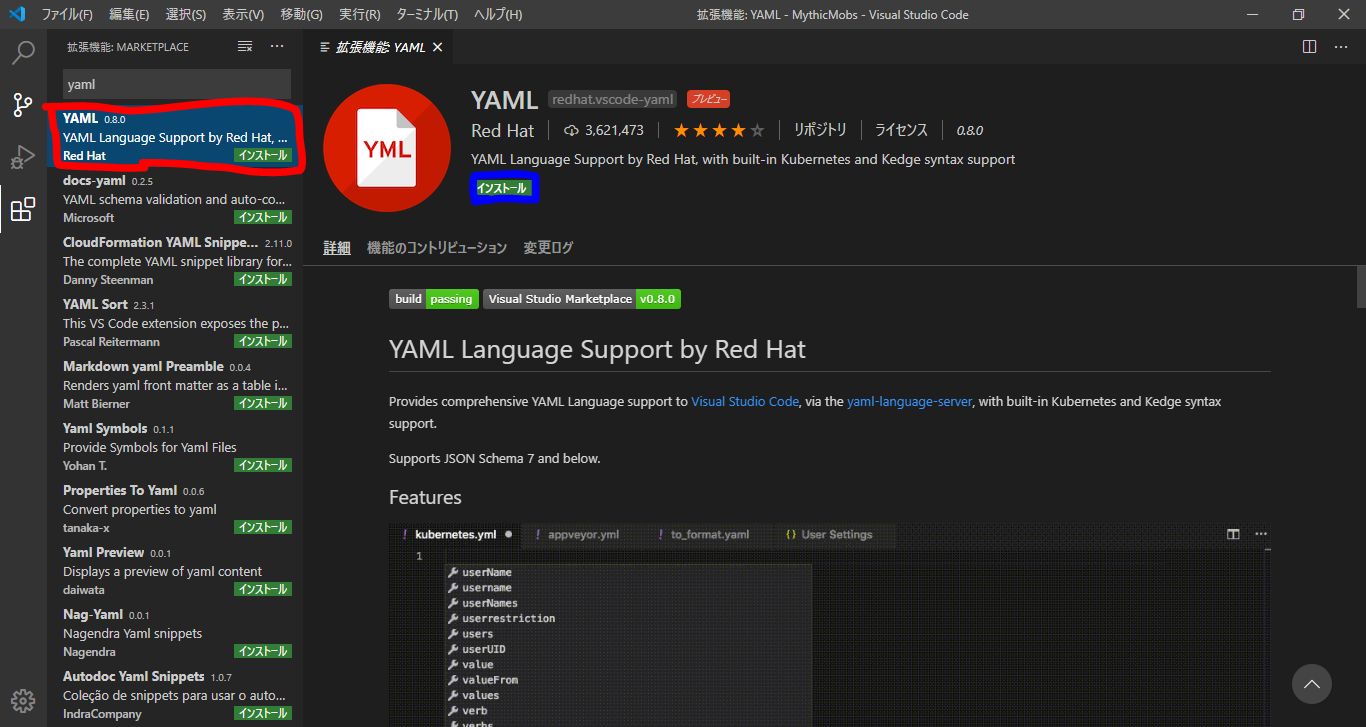Screen dimensions: 1366x727
Task: Select docs-yaml in extension list
Action: pyautogui.click(x=175, y=199)
